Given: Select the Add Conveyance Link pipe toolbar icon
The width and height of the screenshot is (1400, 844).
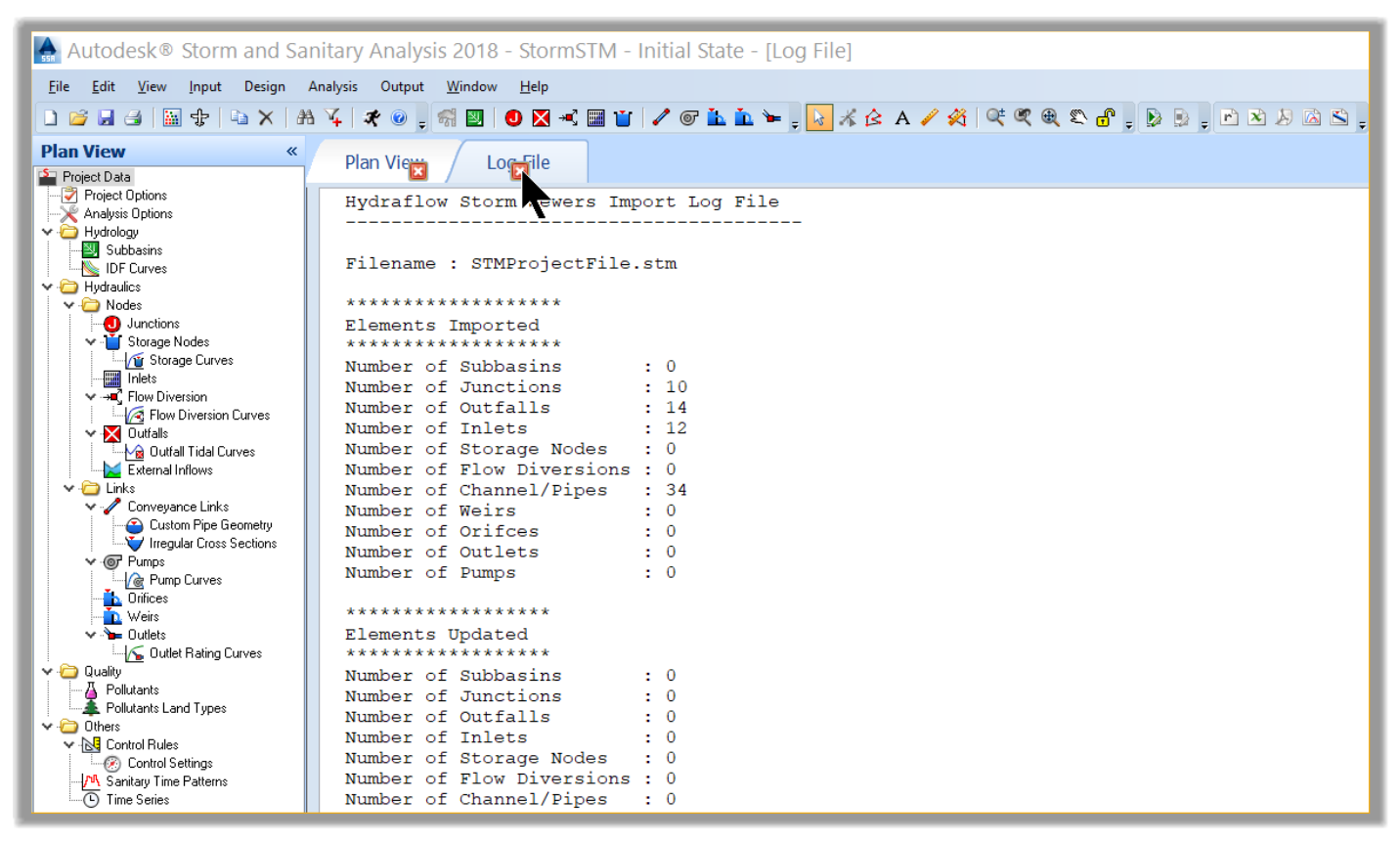Looking at the screenshot, I should 661,118.
